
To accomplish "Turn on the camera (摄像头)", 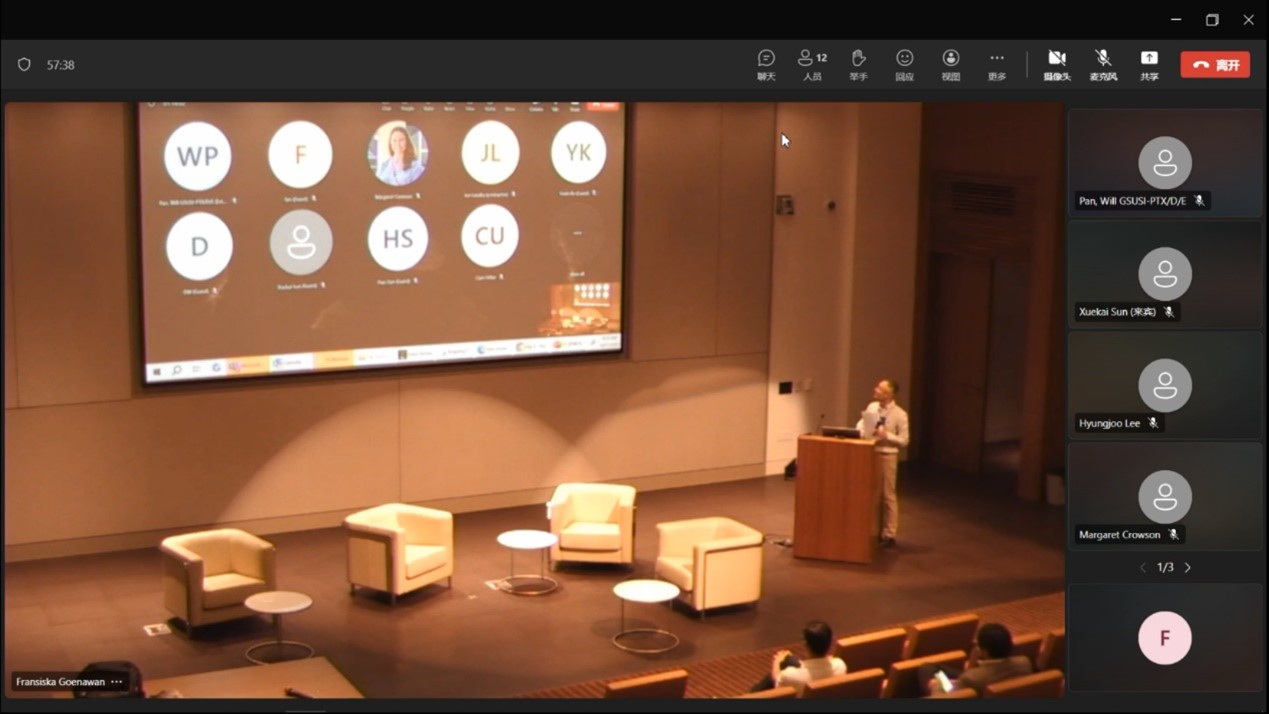I will (1056, 64).
